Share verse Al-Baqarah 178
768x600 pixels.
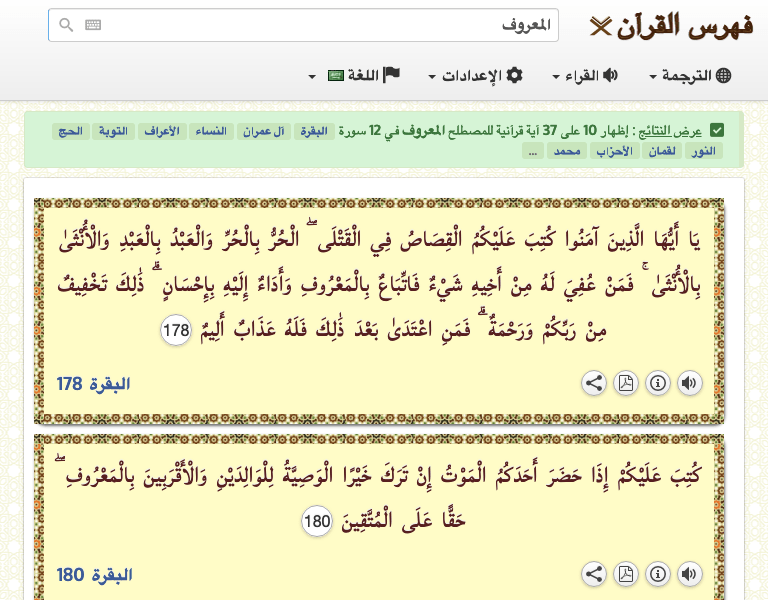[594, 383]
